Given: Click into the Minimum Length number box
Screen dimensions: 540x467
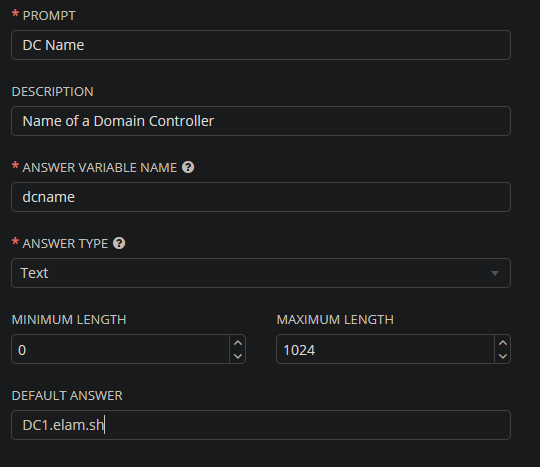Looking at the screenshot, I should tap(121, 349).
